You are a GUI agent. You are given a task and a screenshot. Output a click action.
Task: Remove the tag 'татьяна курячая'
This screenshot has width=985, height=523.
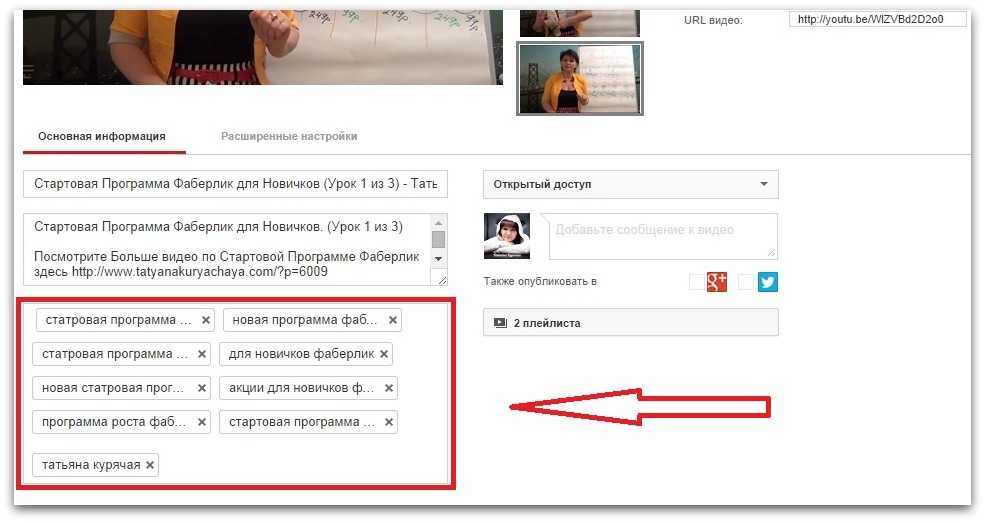(x=150, y=465)
